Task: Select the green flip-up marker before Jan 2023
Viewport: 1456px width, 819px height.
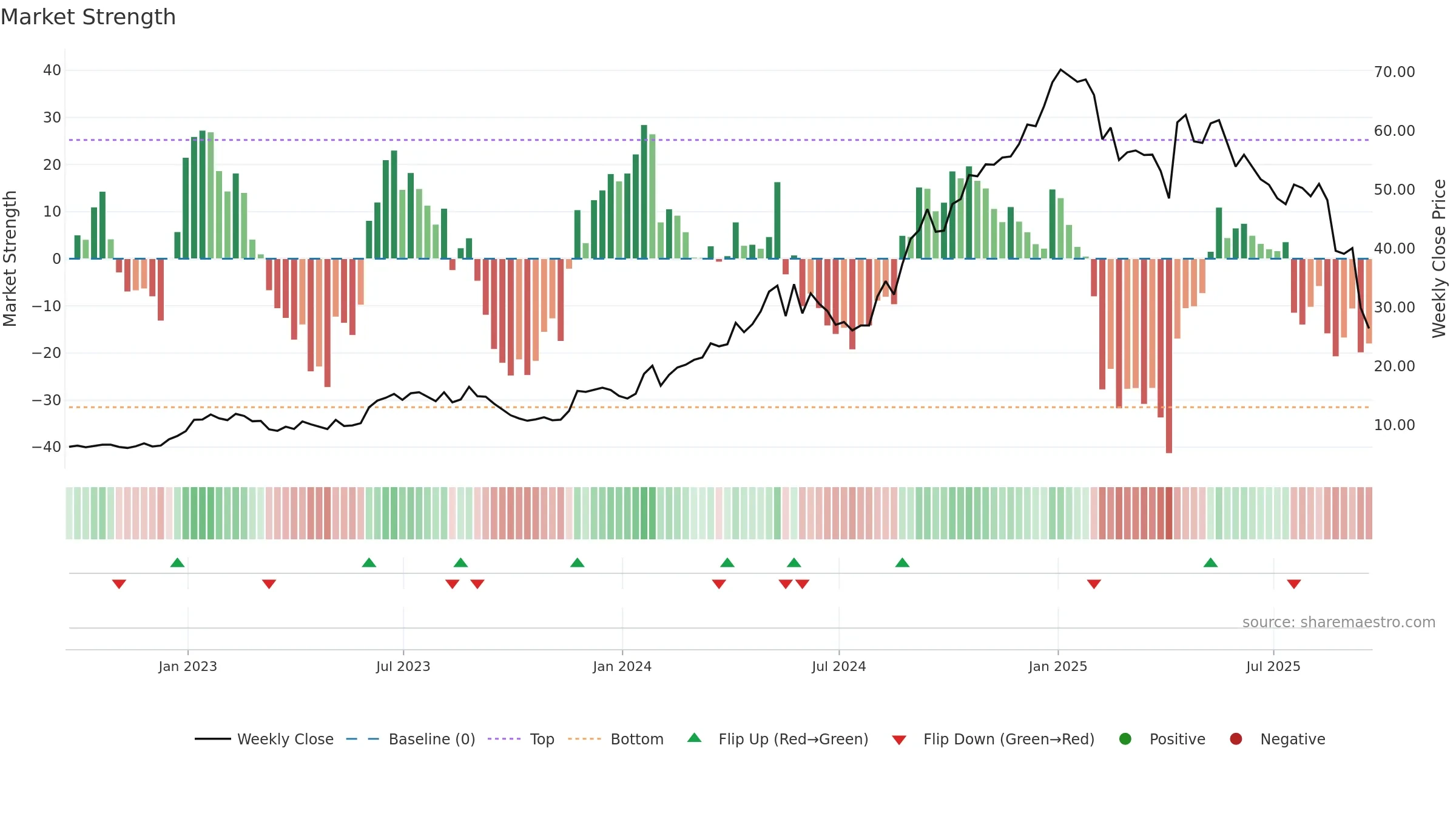Action: 177,562
